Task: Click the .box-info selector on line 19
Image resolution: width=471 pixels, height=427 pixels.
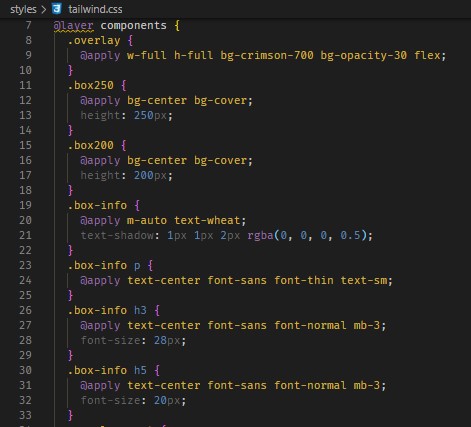Action: tap(97, 205)
